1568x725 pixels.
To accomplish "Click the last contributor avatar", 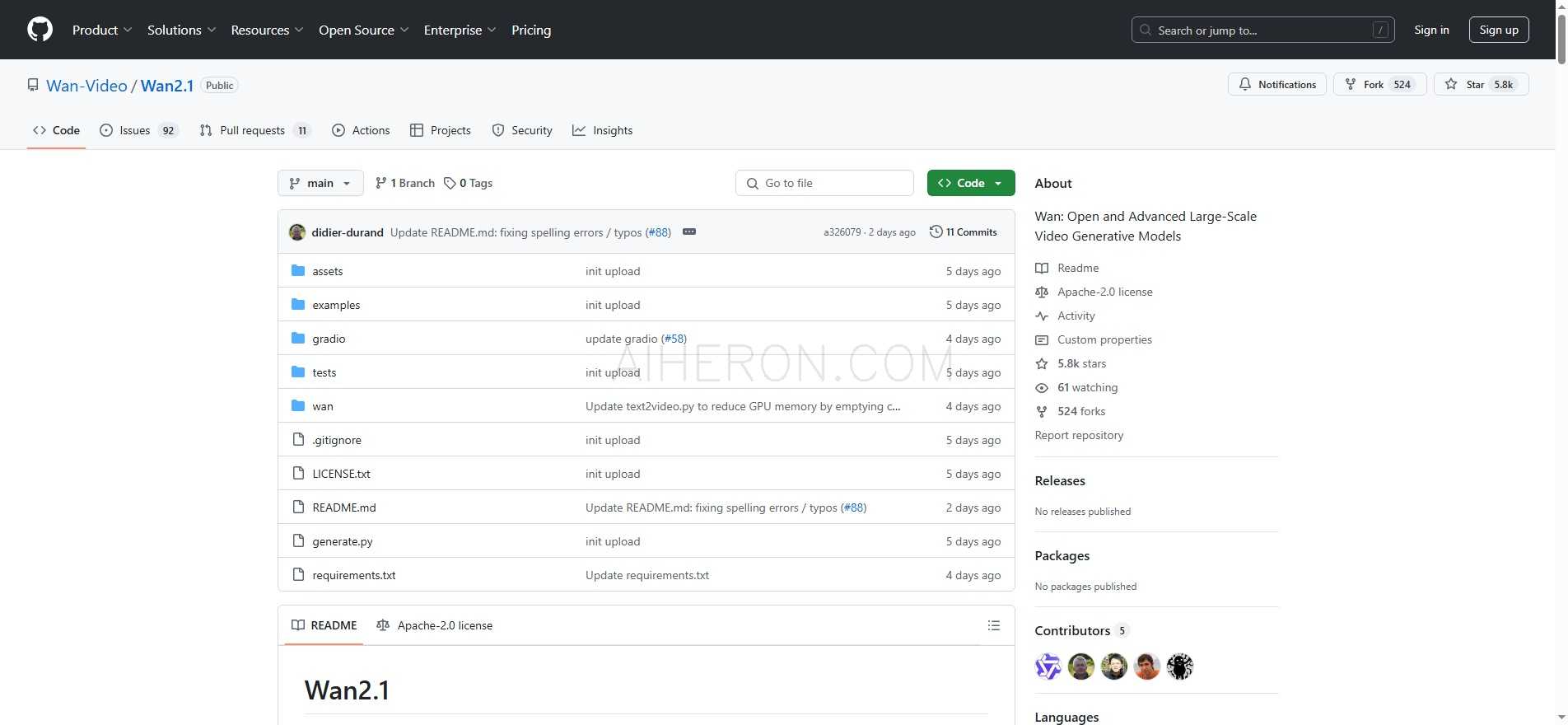I will [1180, 666].
